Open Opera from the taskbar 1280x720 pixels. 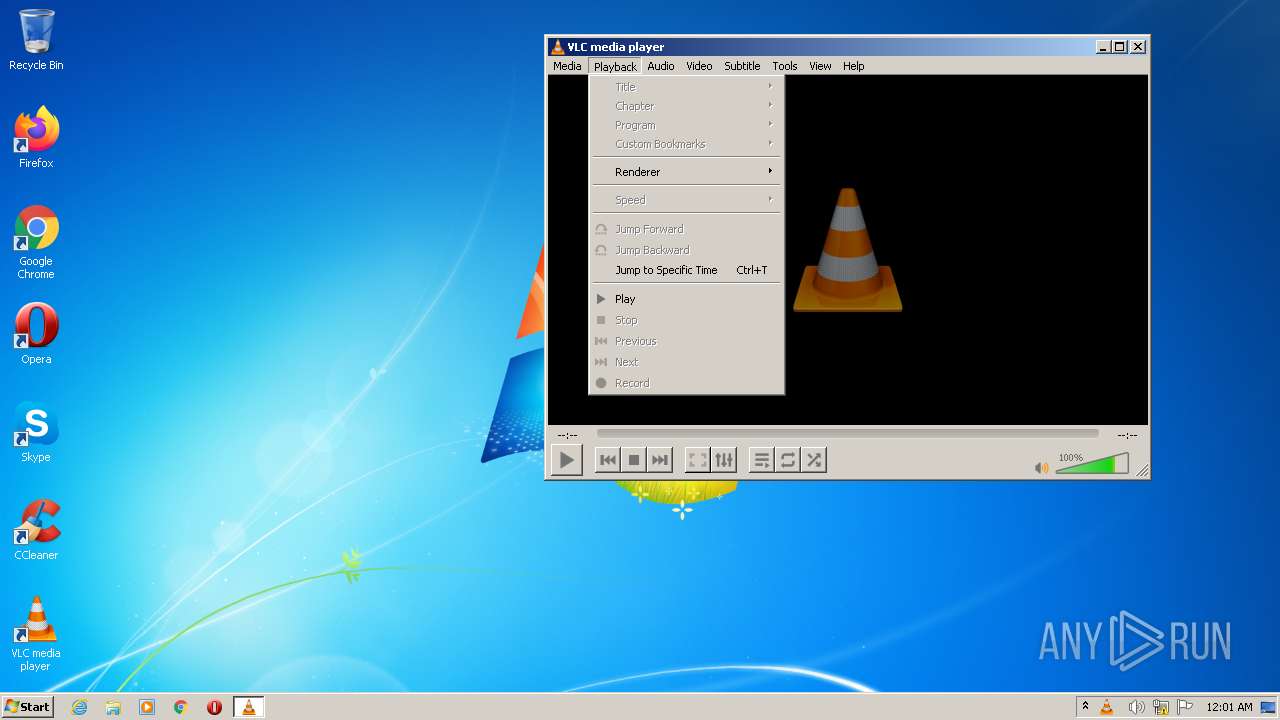(214, 707)
